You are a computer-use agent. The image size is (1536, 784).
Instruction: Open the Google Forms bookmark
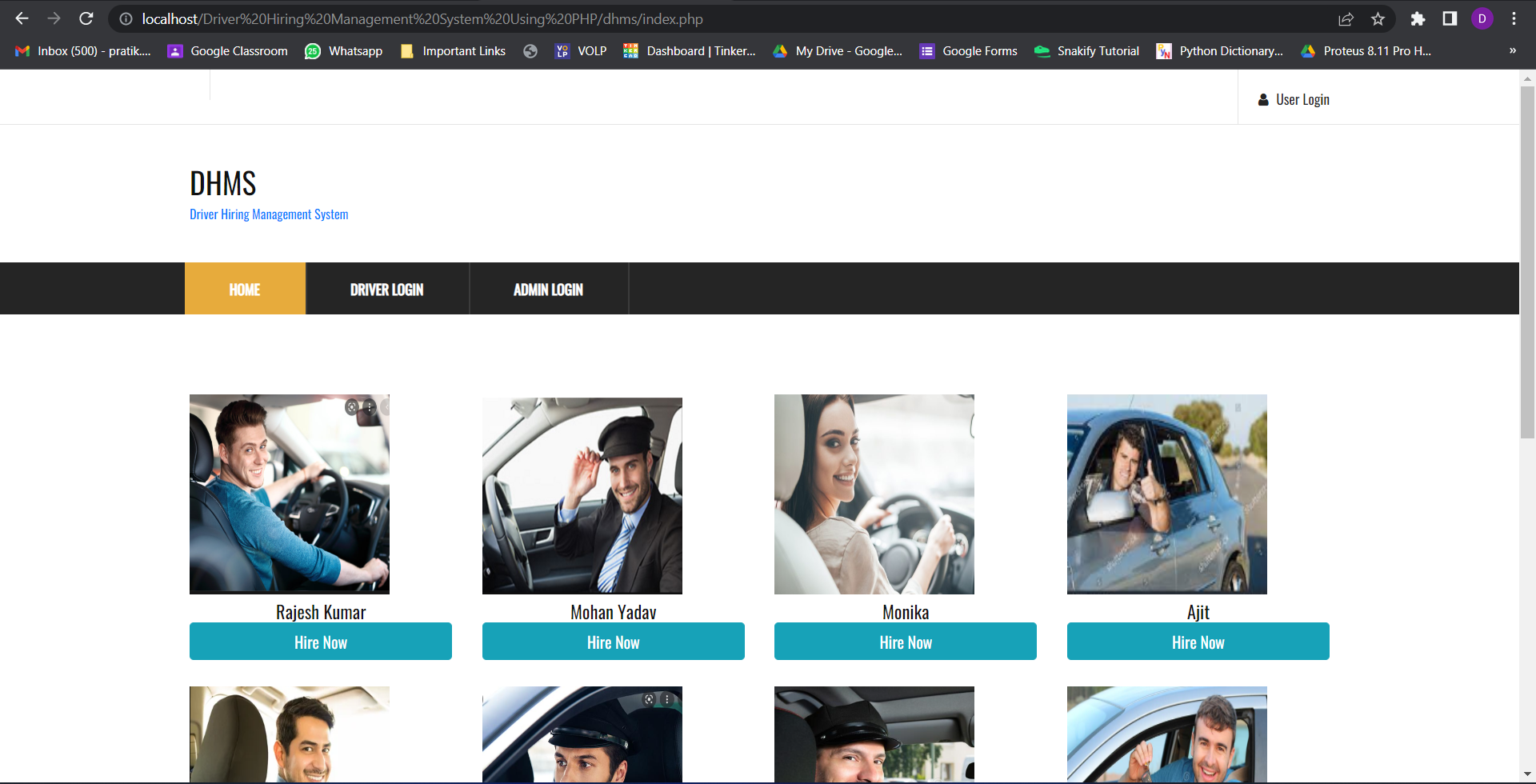tap(967, 50)
